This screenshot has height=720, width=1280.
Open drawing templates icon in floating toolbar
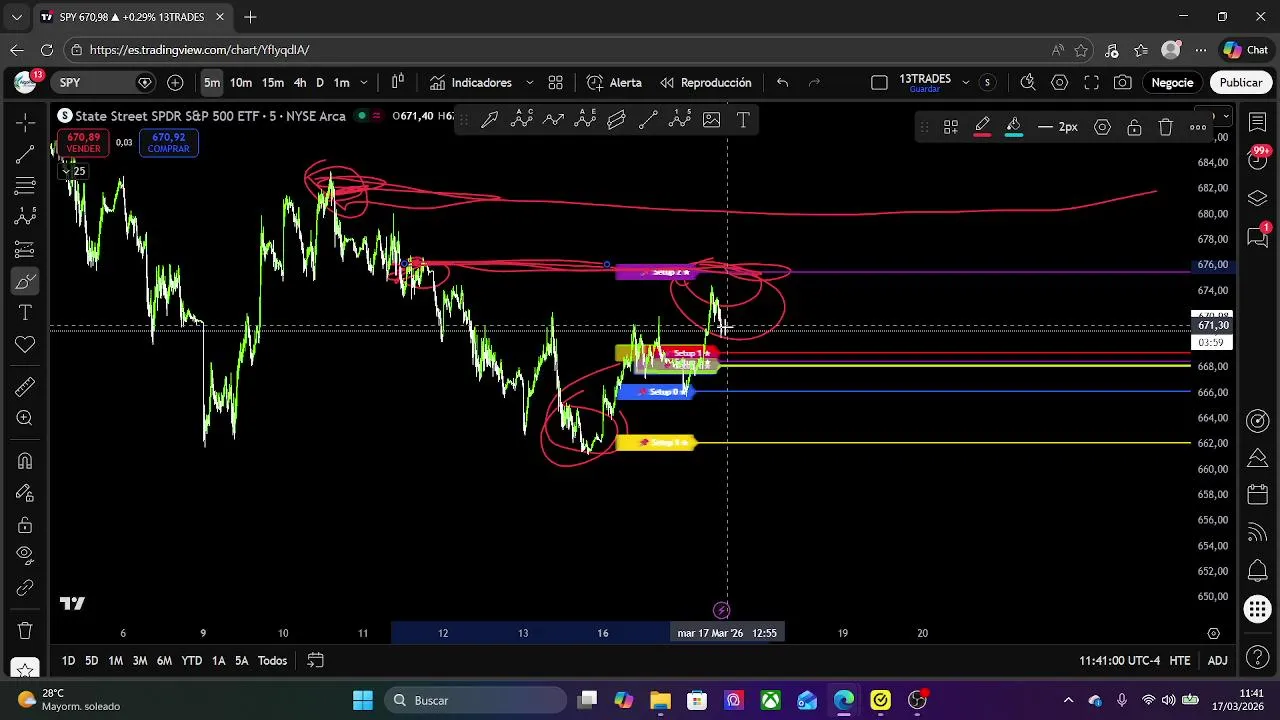pyautogui.click(x=951, y=127)
